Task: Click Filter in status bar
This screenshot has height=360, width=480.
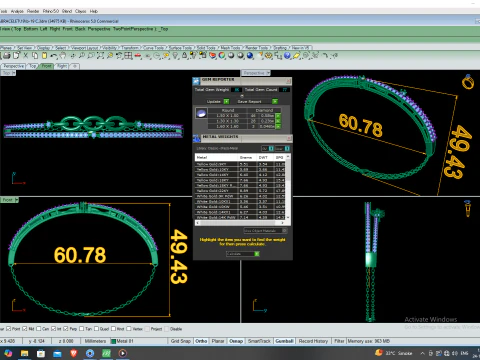Action: point(339,341)
